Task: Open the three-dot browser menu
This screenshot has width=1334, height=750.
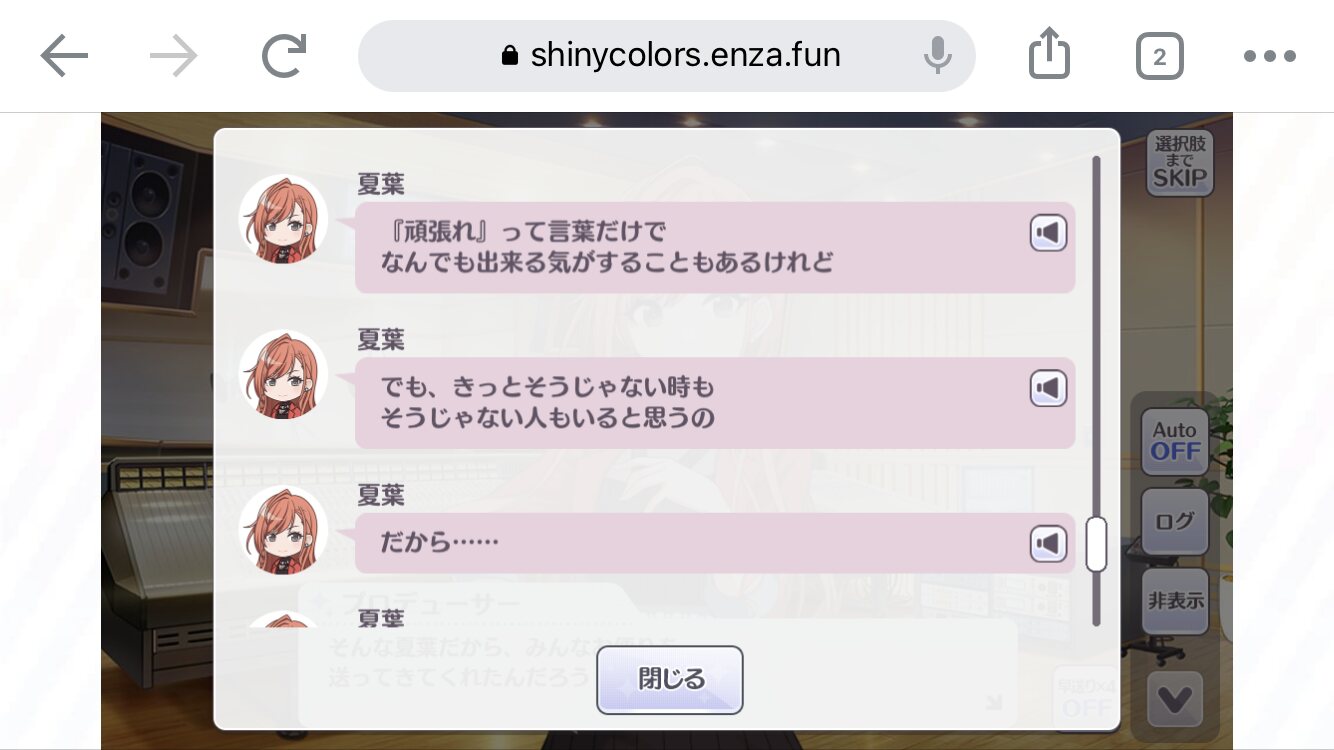Action: (1270, 56)
